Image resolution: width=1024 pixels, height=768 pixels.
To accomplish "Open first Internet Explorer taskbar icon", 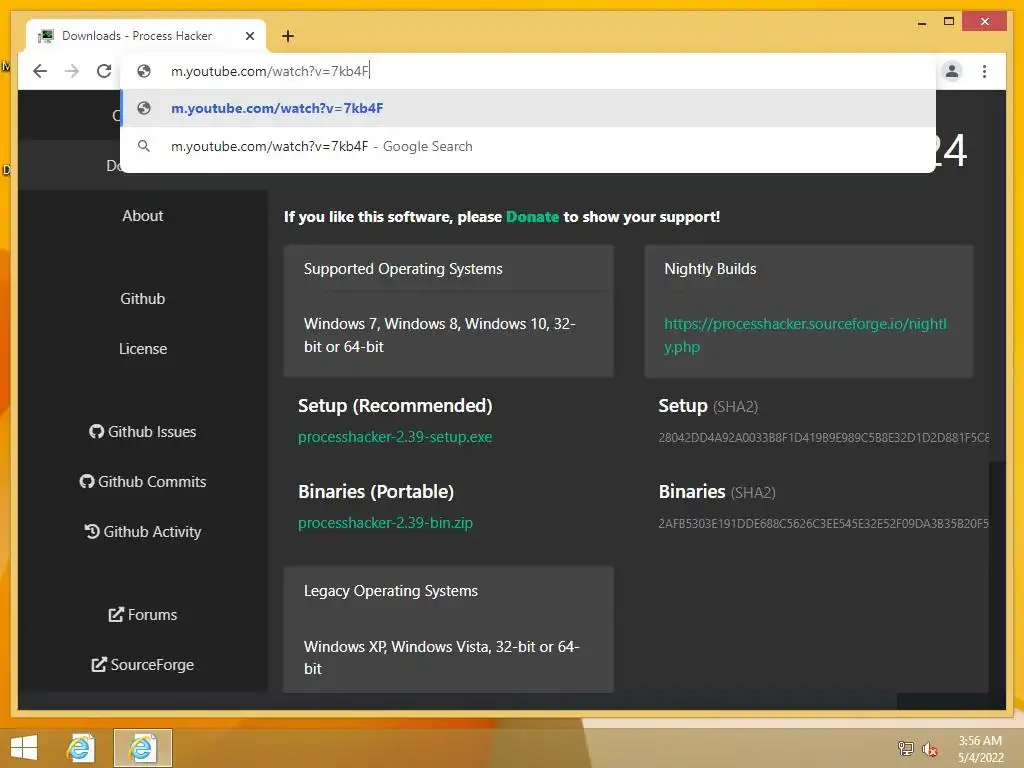I will (x=80, y=748).
